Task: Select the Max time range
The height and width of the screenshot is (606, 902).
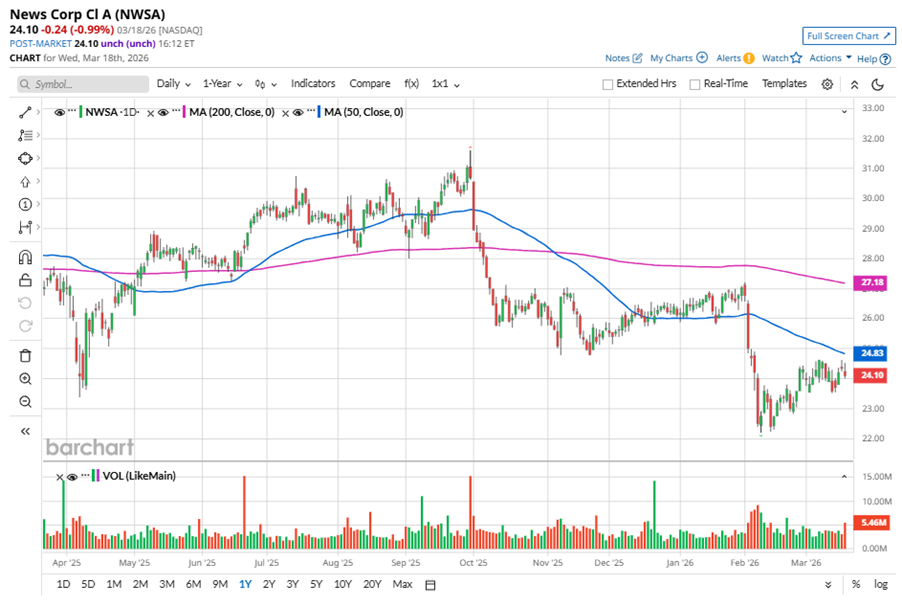Action: click(x=402, y=584)
